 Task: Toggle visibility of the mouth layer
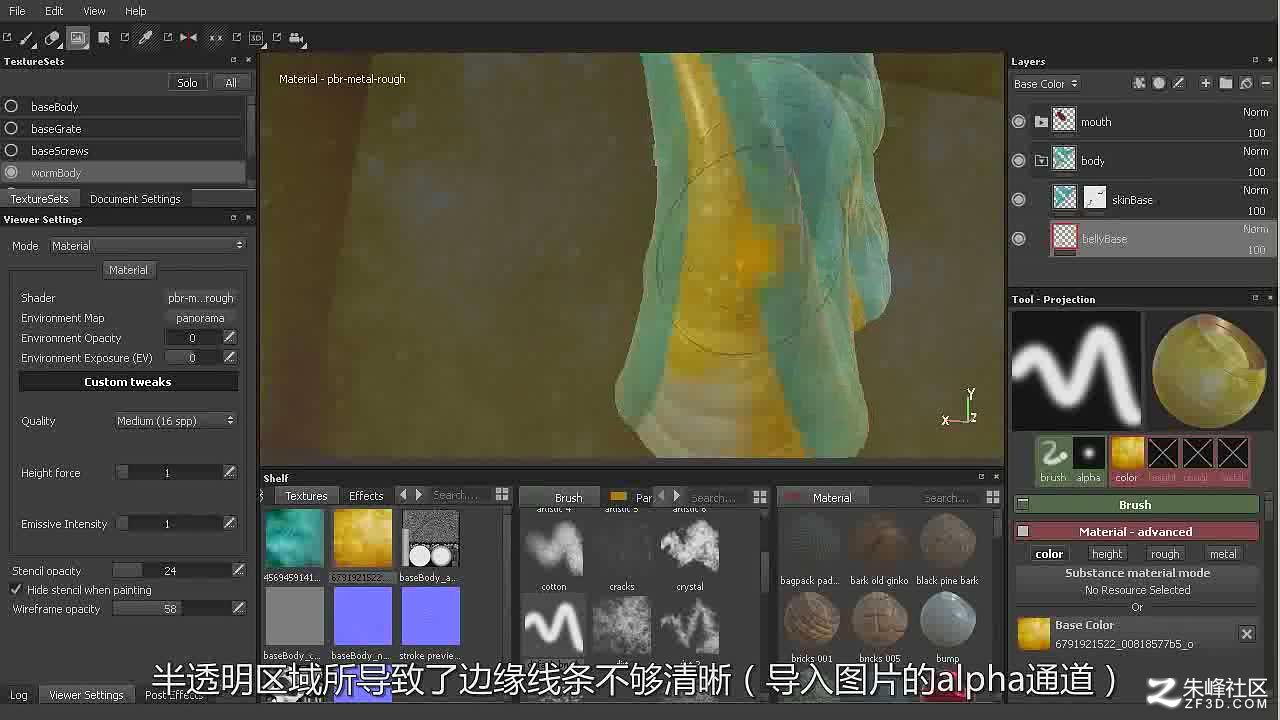pos(1019,122)
